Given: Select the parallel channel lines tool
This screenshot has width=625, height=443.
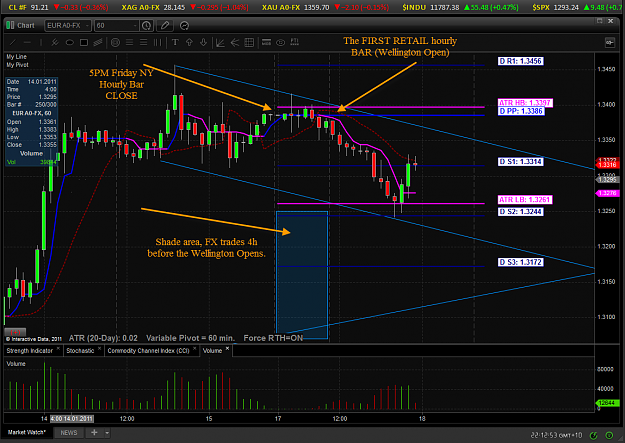Looking at the screenshot, I should pos(98,42).
